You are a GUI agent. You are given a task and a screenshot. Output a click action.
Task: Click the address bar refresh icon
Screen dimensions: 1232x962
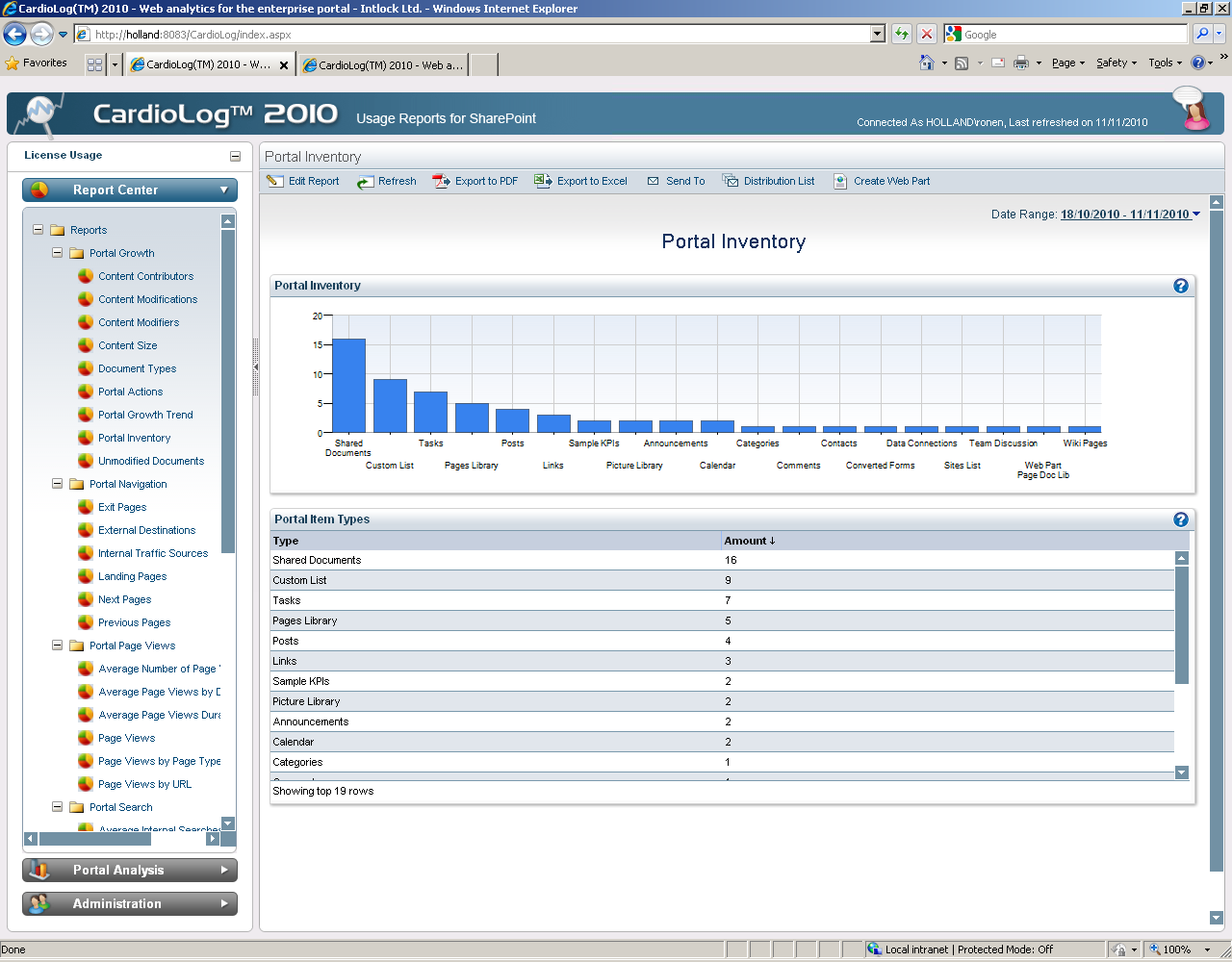pyautogui.click(x=902, y=35)
